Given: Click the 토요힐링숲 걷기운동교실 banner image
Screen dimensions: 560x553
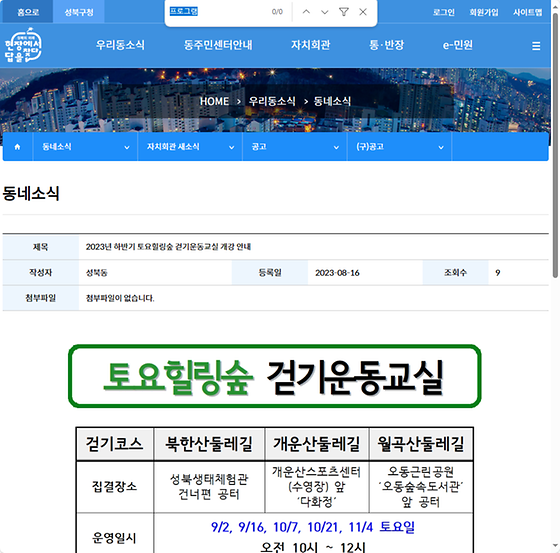Looking at the screenshot, I should tap(275, 376).
